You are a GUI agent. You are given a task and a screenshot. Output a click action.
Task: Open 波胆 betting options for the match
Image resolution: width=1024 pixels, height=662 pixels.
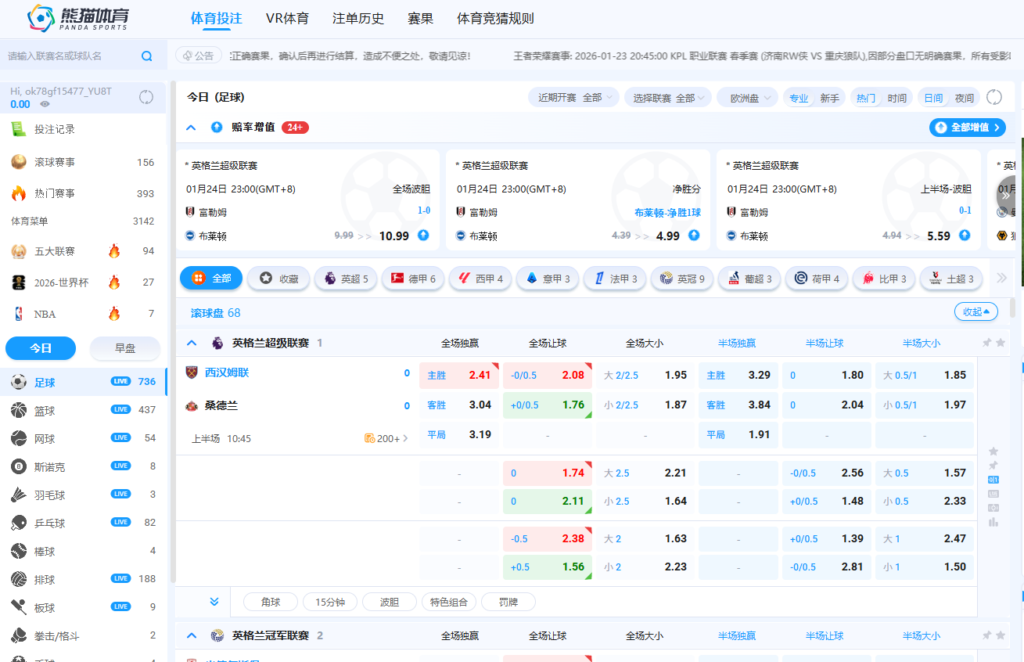tap(388, 602)
